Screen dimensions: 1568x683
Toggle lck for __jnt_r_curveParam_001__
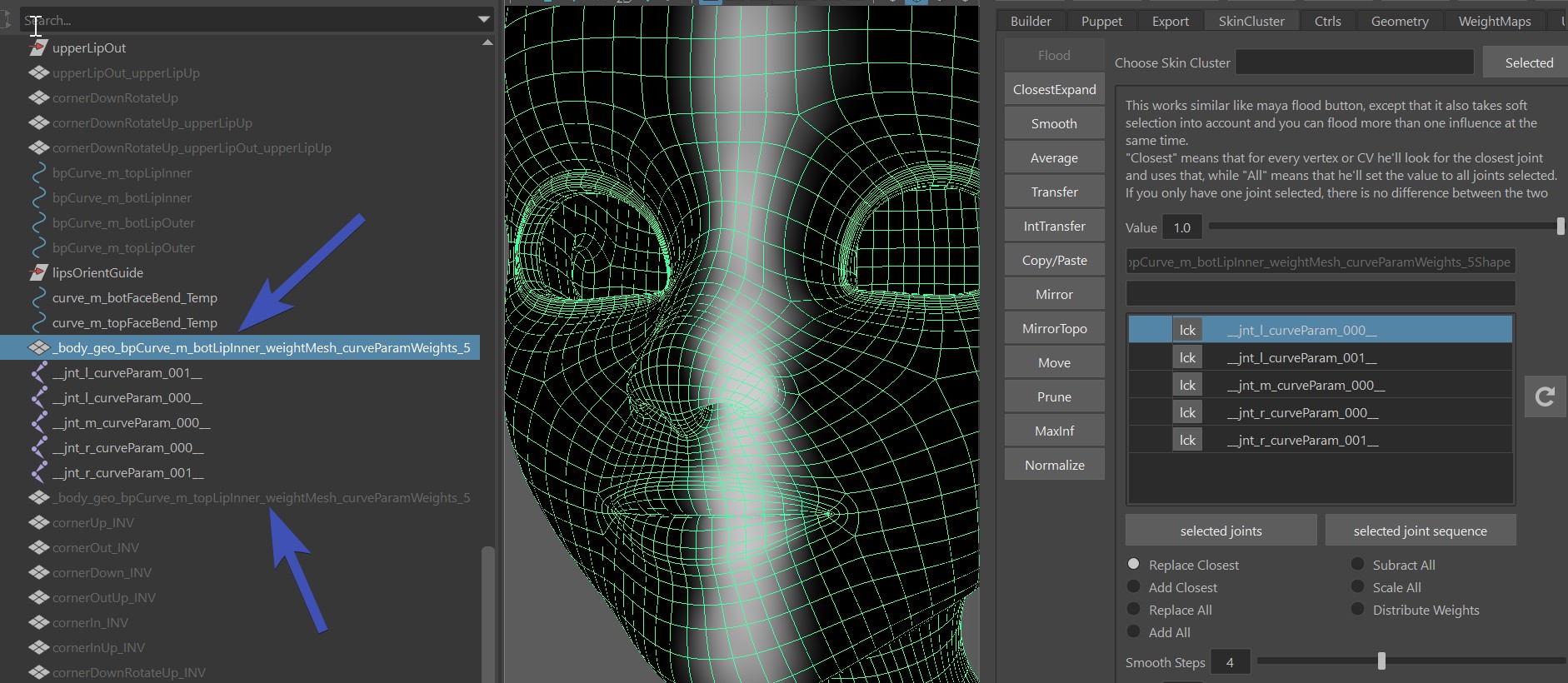1187,440
